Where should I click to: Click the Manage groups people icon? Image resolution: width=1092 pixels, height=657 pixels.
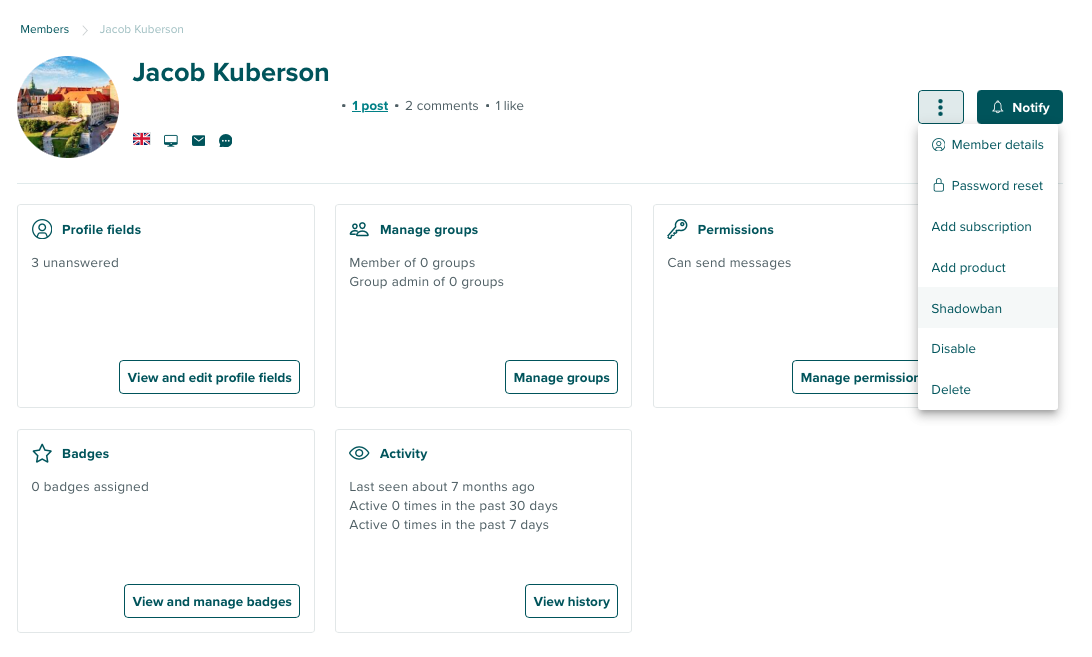(x=359, y=229)
